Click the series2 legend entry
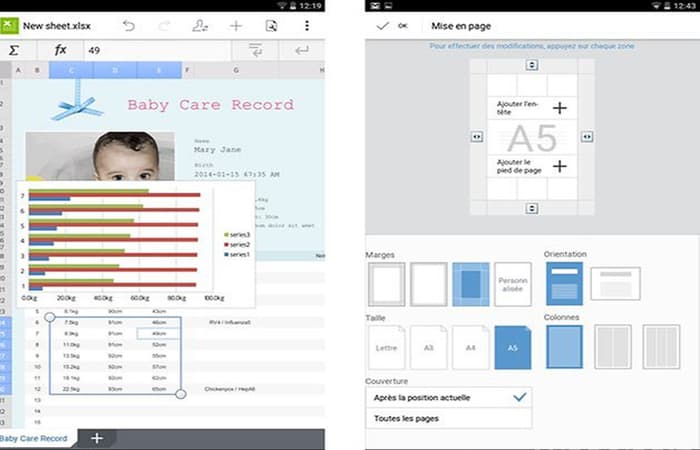The height and width of the screenshot is (450, 700). tap(237, 245)
